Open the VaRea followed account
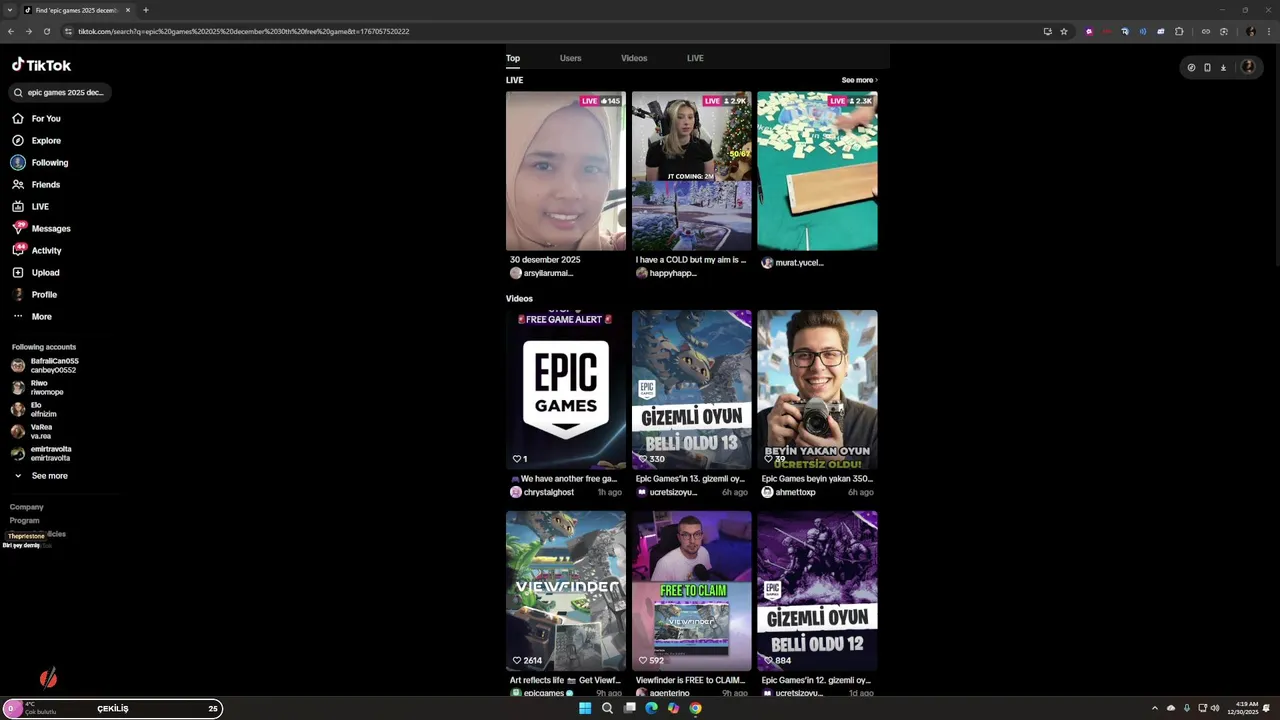 [31, 431]
